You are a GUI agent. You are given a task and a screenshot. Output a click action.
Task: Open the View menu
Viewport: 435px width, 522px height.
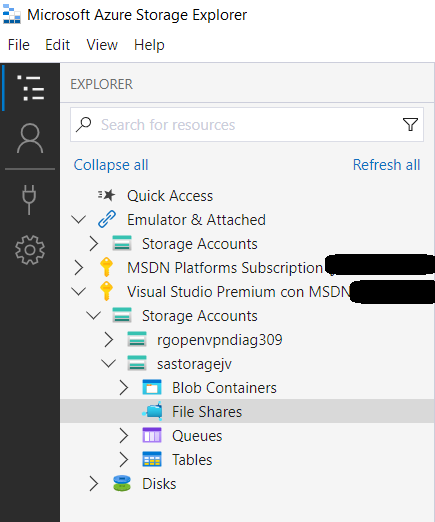102,45
